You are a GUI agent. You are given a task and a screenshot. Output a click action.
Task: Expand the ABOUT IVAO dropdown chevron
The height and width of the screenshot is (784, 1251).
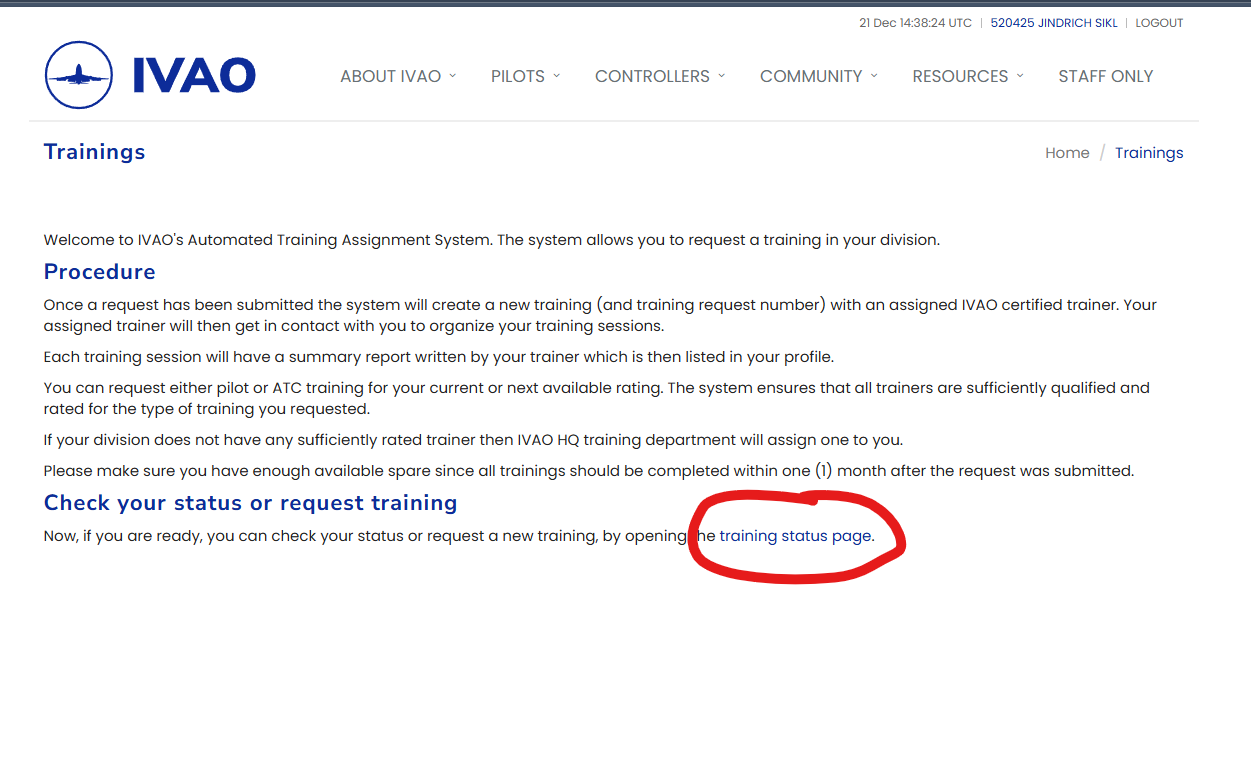452,75
